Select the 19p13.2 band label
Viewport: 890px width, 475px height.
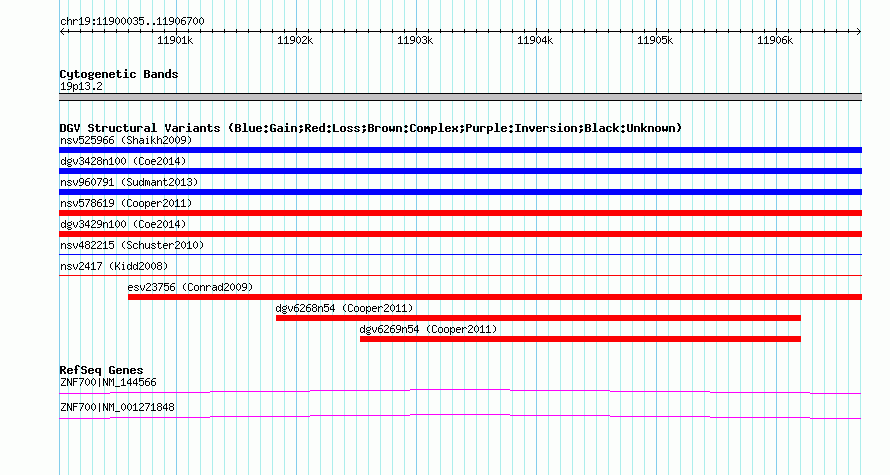pos(81,86)
